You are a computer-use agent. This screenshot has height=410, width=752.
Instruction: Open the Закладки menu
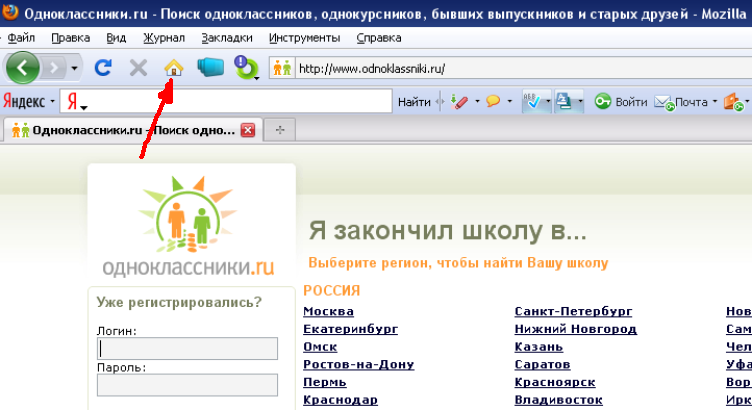[227, 38]
